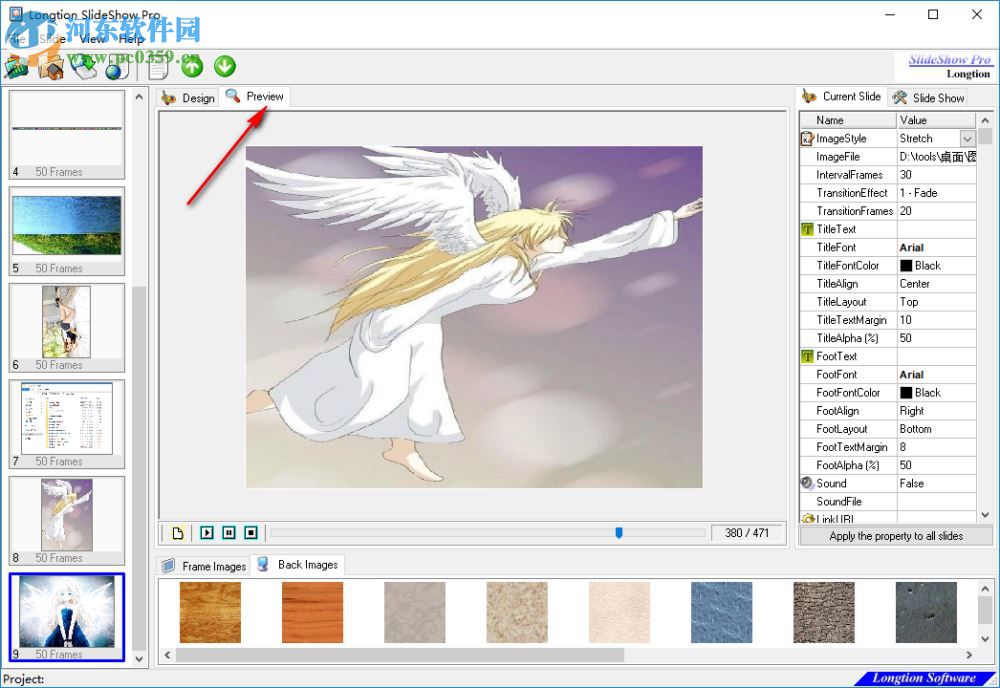Click the green down-arrow toolbar icon

click(x=224, y=66)
